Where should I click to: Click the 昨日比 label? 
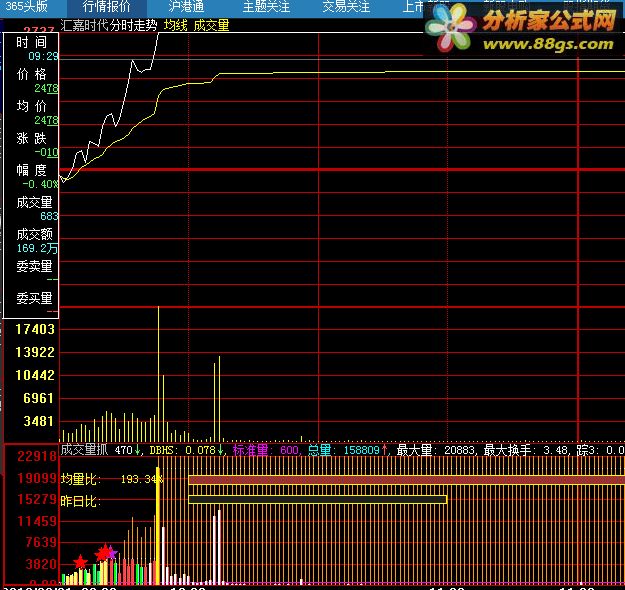pyautogui.click(x=81, y=501)
